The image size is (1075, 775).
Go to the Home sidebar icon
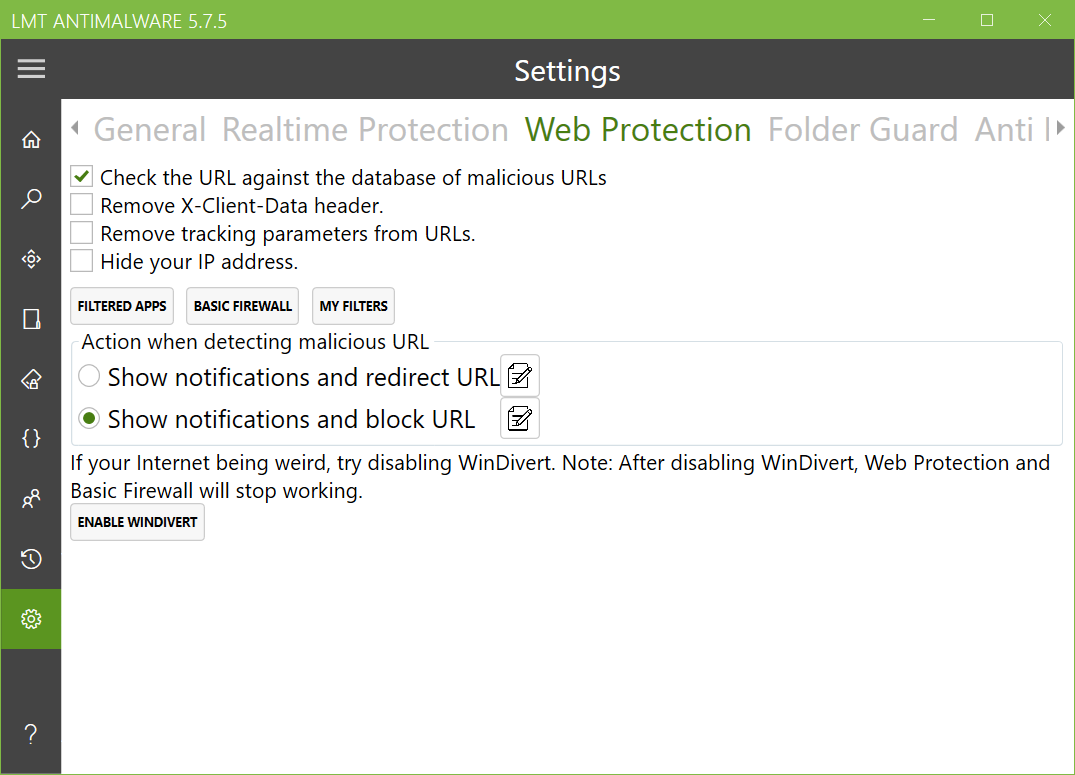(31, 140)
